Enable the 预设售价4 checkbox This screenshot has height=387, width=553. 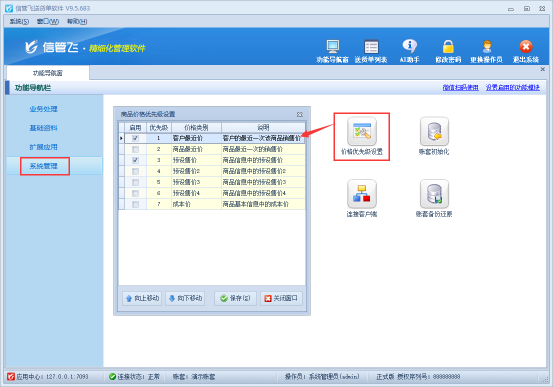pos(135,193)
